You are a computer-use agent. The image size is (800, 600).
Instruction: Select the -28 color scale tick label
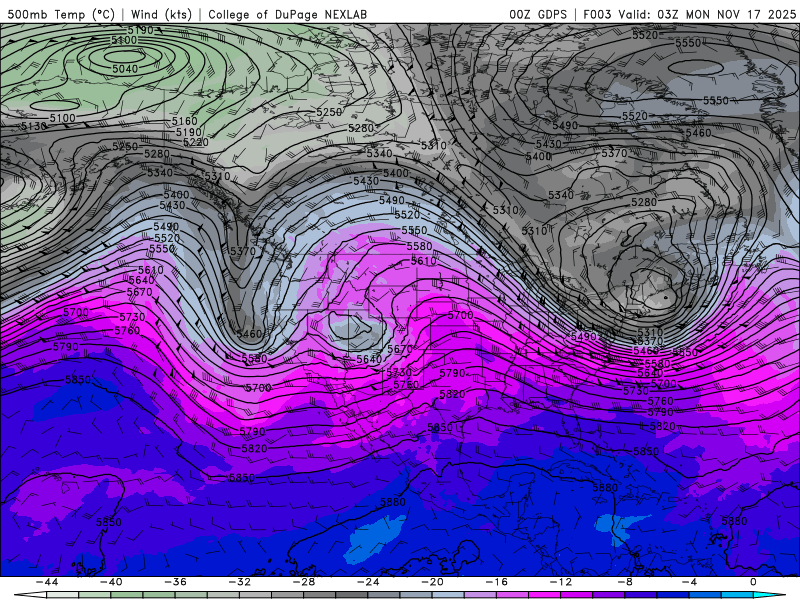pyautogui.click(x=304, y=582)
